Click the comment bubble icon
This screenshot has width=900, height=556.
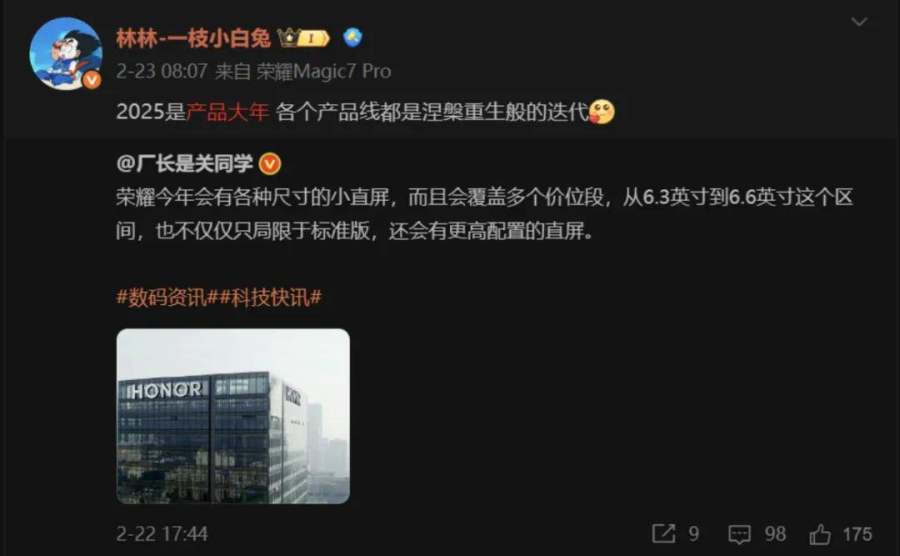click(739, 534)
